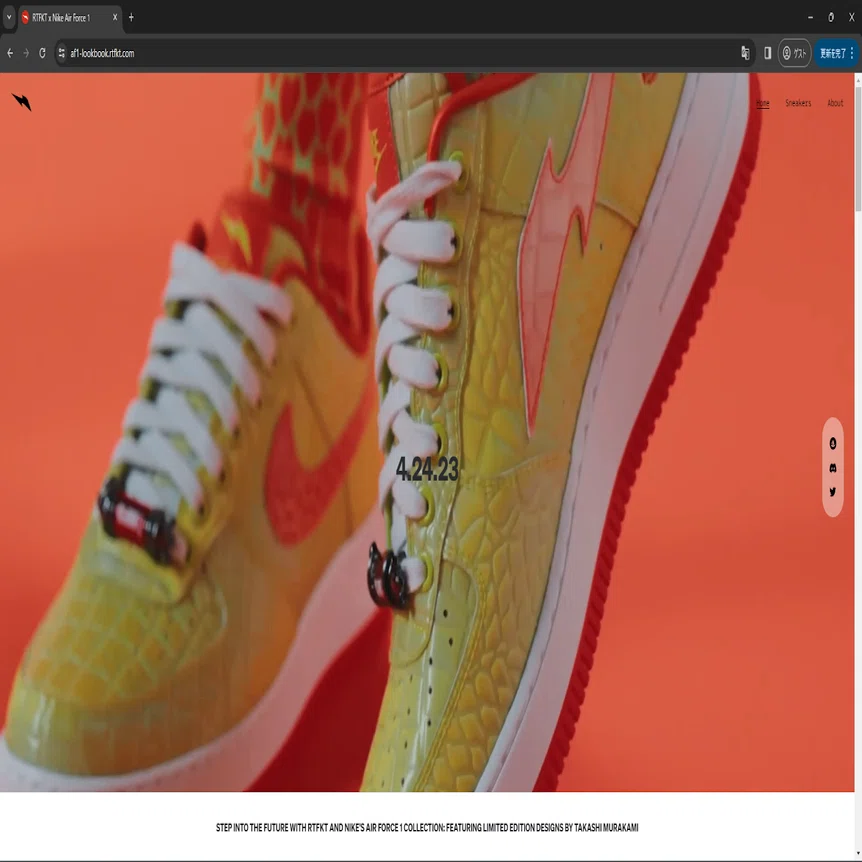Expand the tab search dropdown
862x862 pixels.
click(x=9, y=18)
